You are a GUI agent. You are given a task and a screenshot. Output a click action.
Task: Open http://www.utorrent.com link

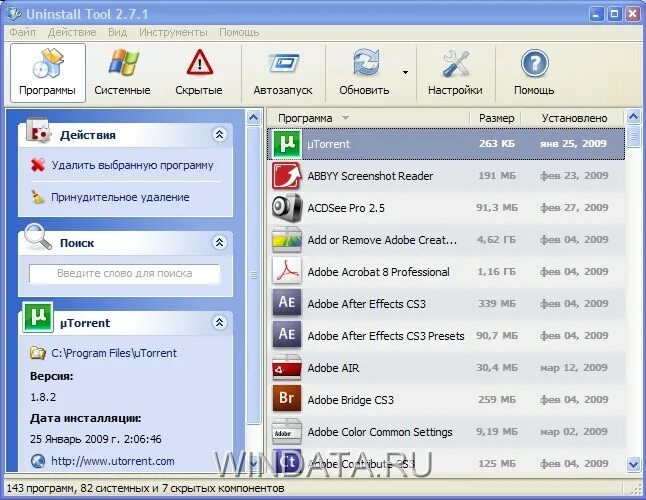pos(113,461)
